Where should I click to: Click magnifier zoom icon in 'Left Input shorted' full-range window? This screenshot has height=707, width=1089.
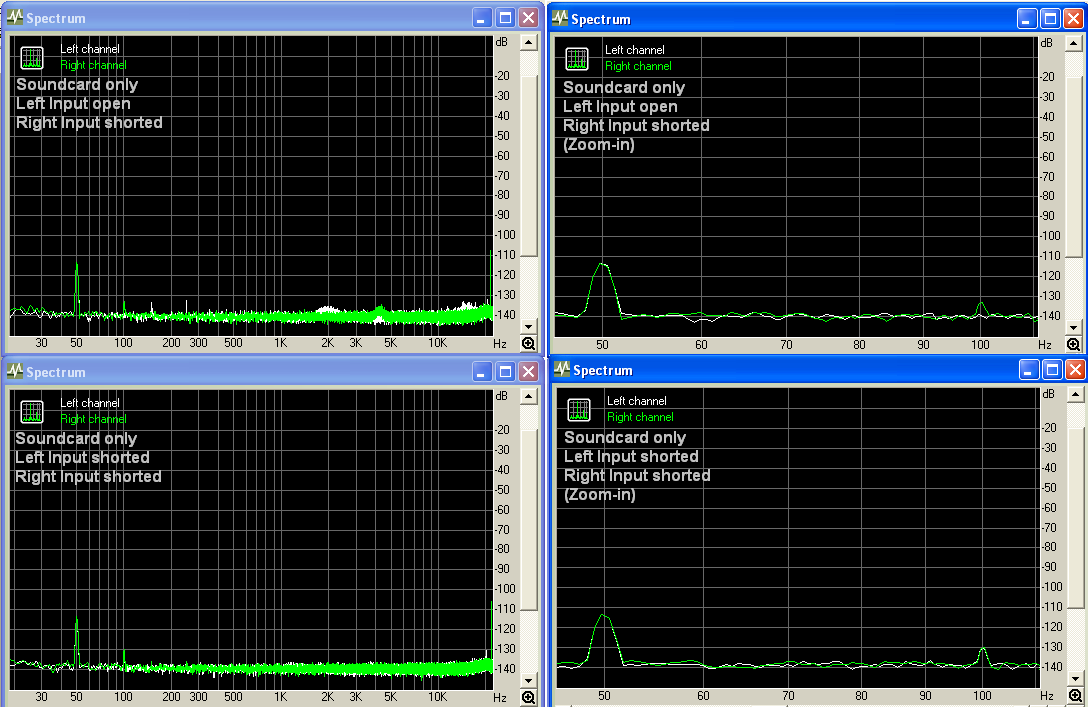tap(529, 697)
